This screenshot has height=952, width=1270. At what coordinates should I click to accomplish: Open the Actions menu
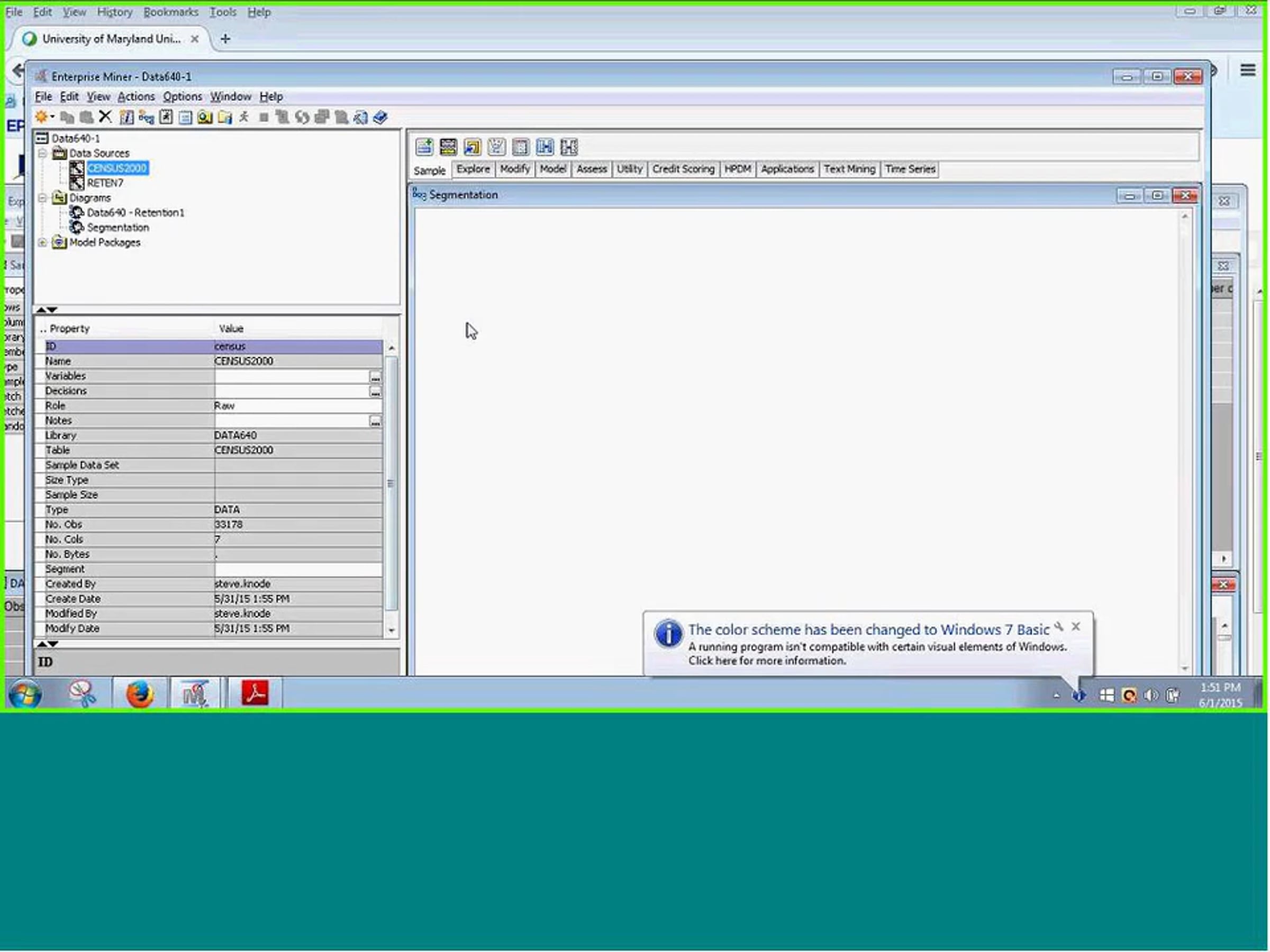coord(136,96)
